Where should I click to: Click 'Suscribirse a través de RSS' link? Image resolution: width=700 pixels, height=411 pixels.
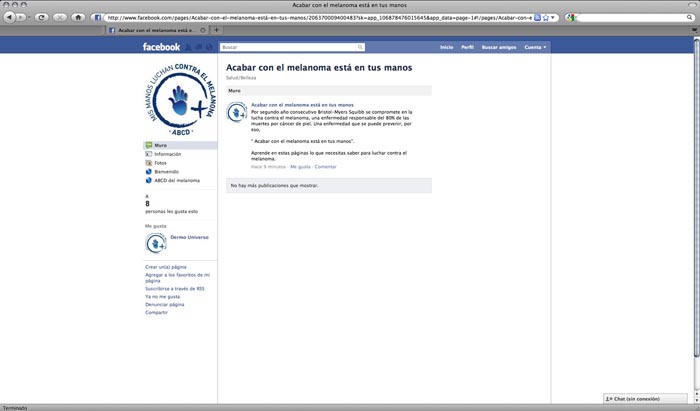pos(175,289)
